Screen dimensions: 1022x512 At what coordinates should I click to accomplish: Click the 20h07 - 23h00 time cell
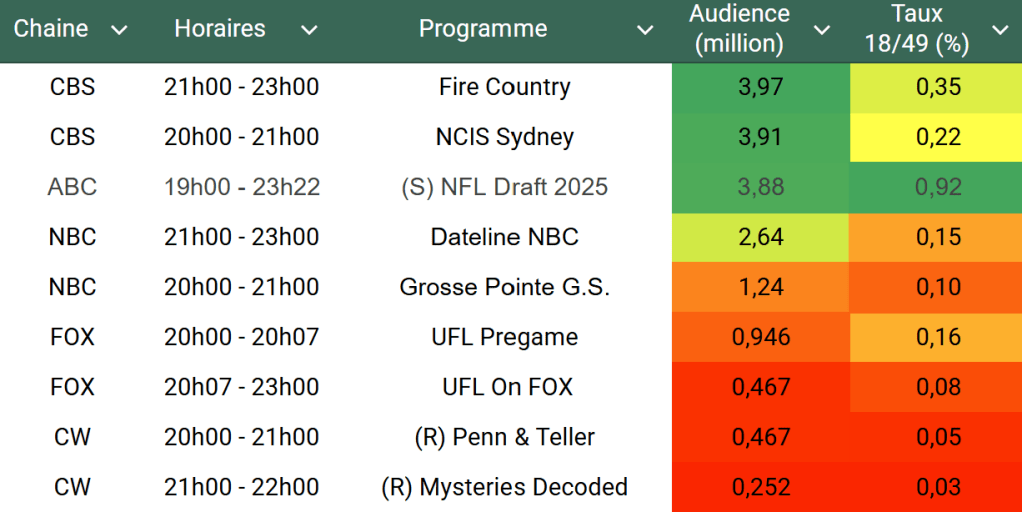241,387
